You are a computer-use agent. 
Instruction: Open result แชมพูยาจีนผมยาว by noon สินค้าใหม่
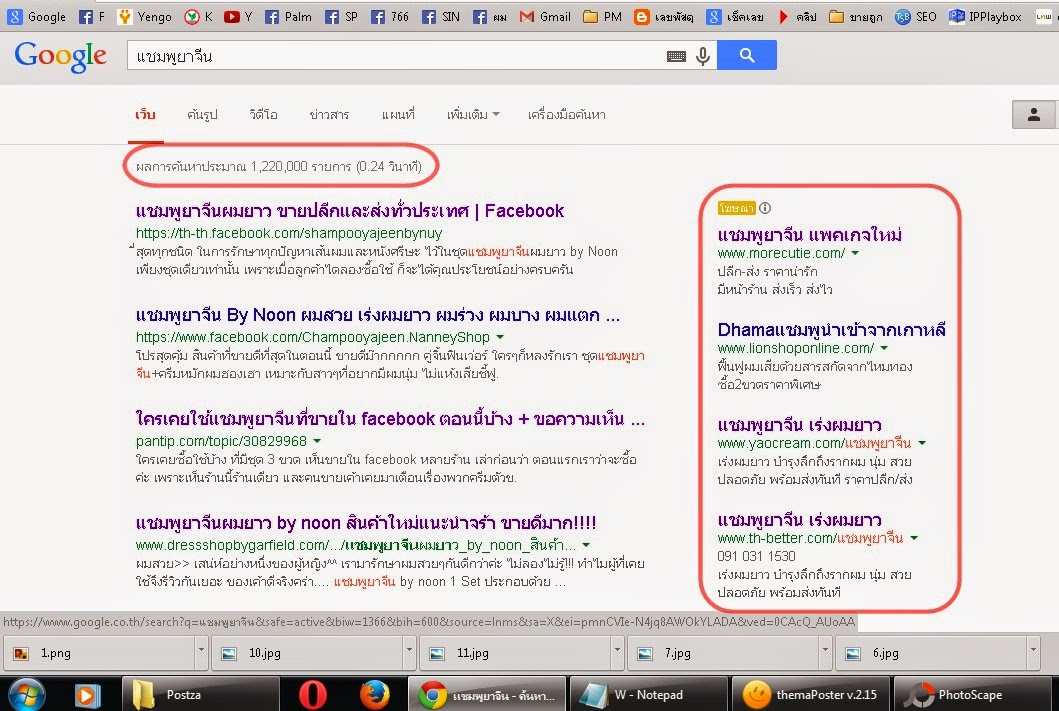coord(366,523)
